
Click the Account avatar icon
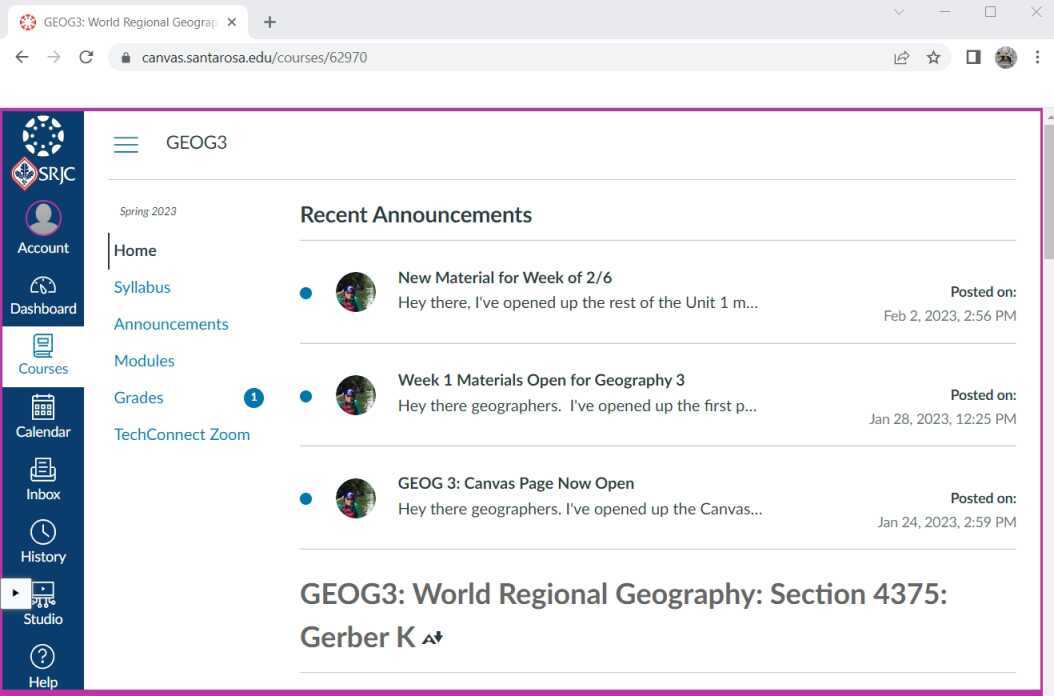click(x=43, y=218)
